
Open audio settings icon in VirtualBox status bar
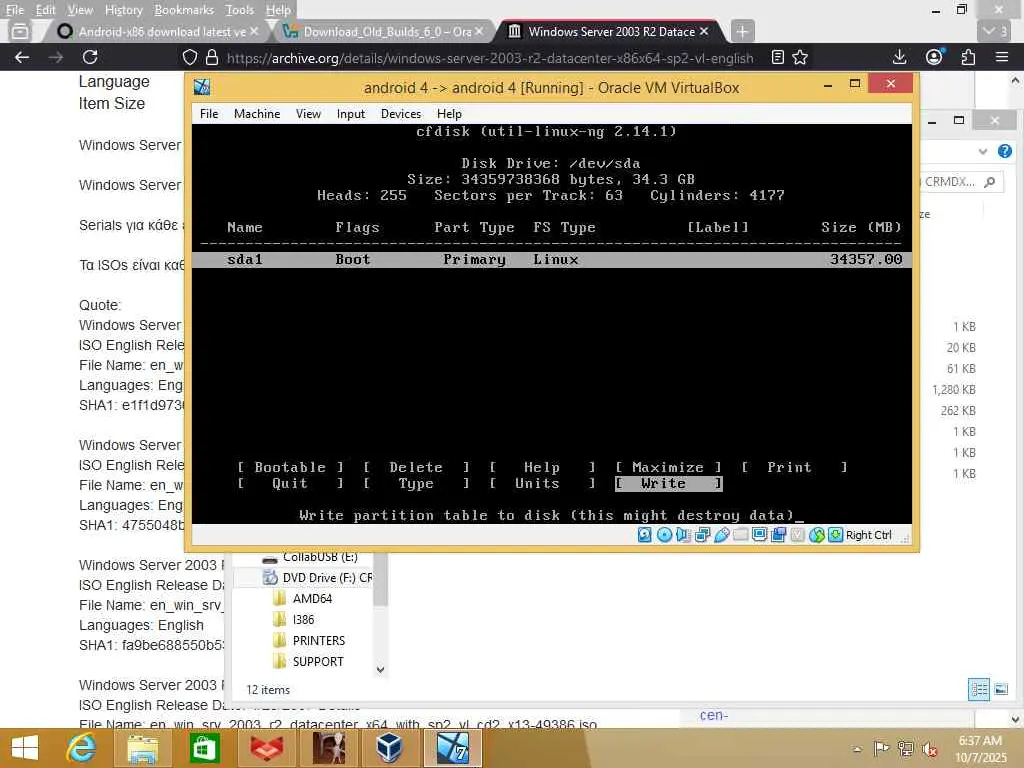683,535
